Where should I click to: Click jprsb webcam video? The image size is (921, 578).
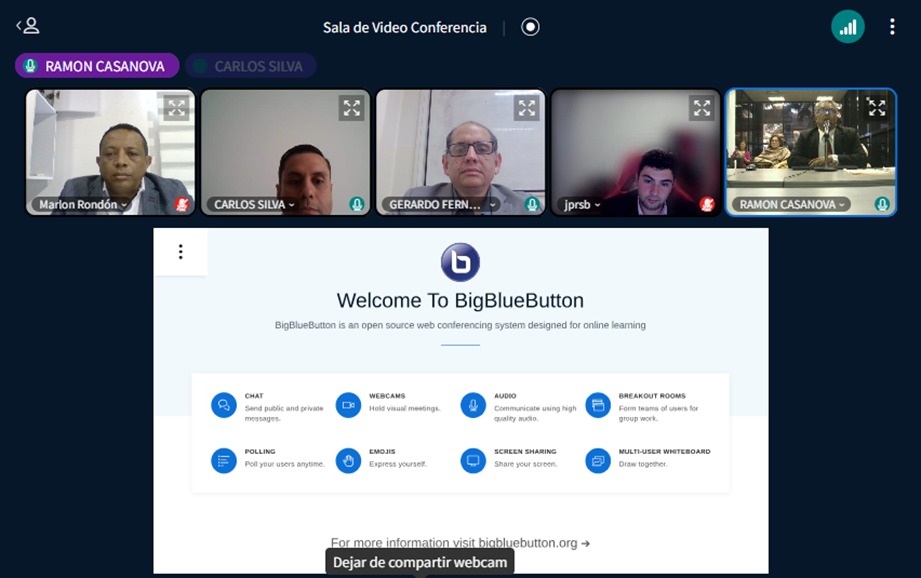pos(636,153)
